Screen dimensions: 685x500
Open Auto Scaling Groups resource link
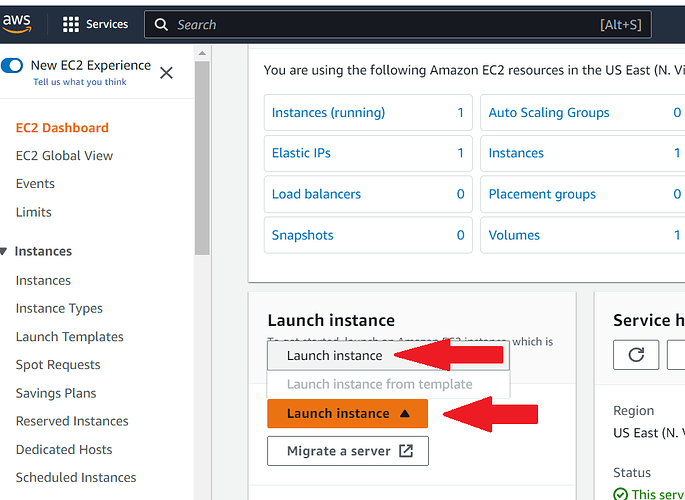(x=549, y=113)
